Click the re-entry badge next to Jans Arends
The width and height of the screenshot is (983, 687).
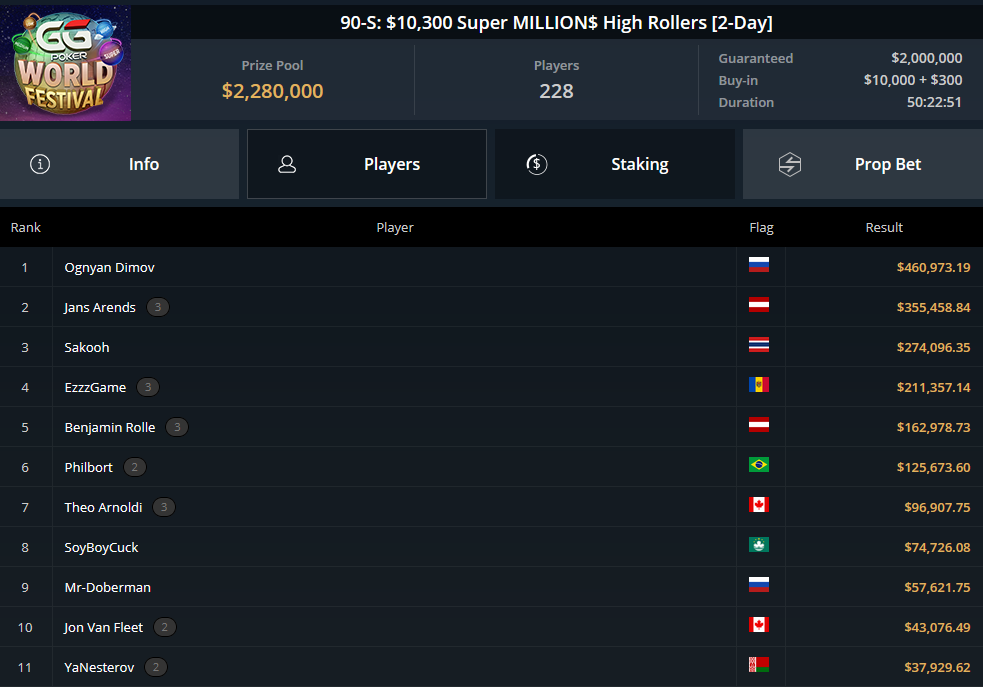158,307
